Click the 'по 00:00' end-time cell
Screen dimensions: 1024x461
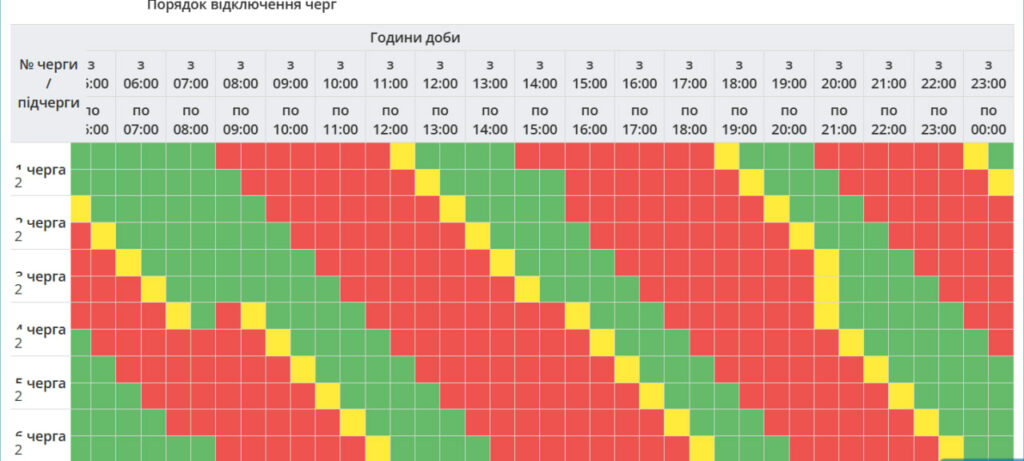[x=988, y=119]
